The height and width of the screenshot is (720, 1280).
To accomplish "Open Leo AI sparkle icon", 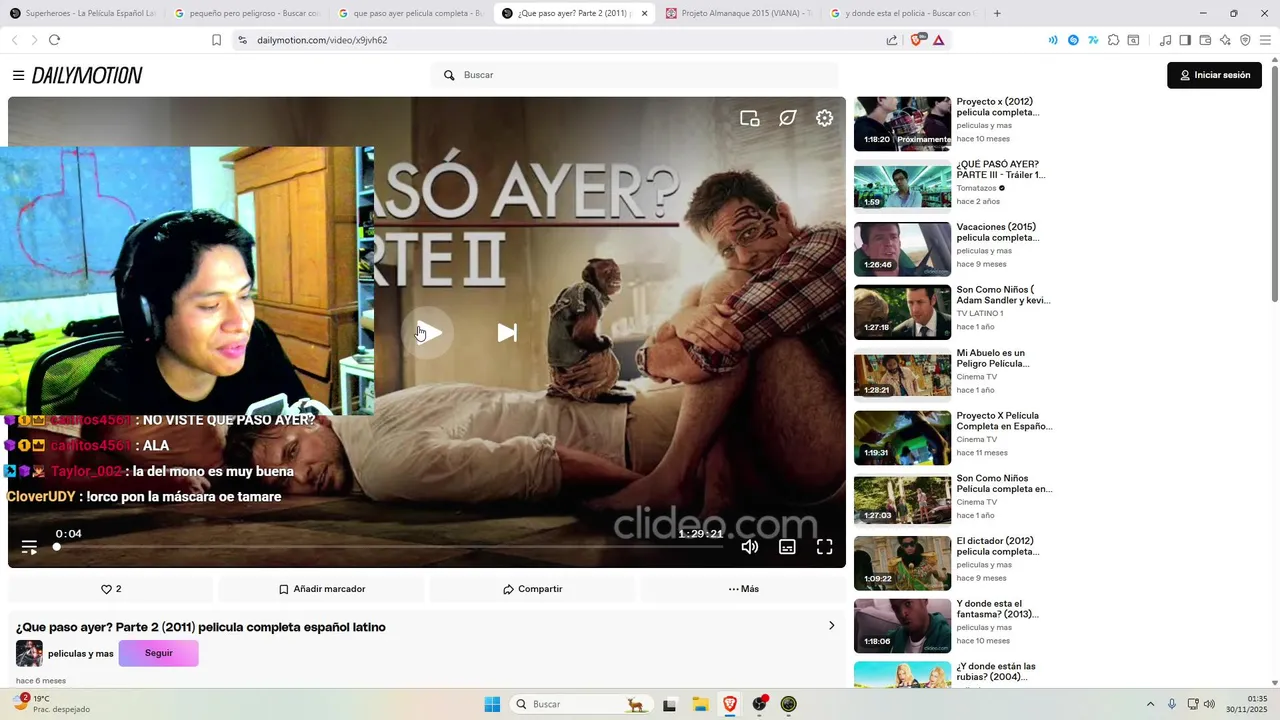I will (1225, 40).
